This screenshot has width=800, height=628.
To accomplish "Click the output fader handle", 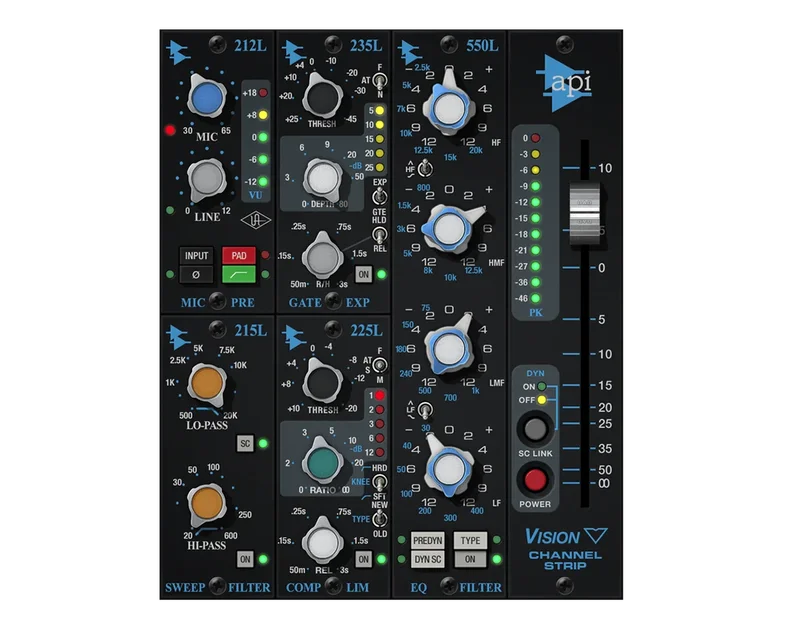I will (584, 213).
